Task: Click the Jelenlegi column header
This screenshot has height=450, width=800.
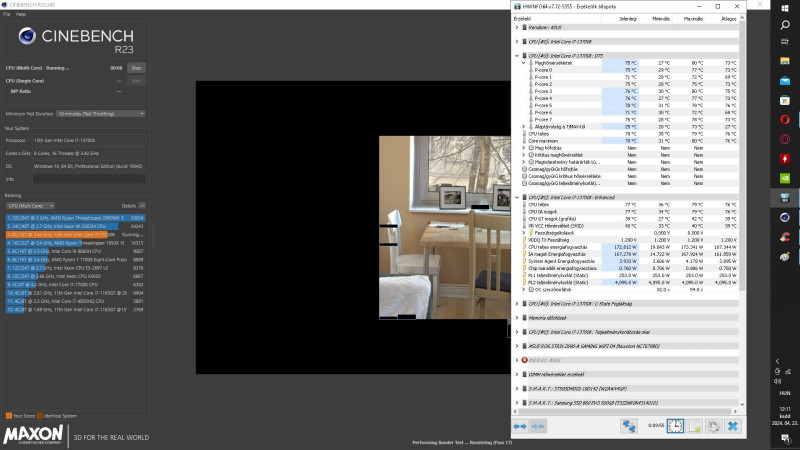Action: 620,19
